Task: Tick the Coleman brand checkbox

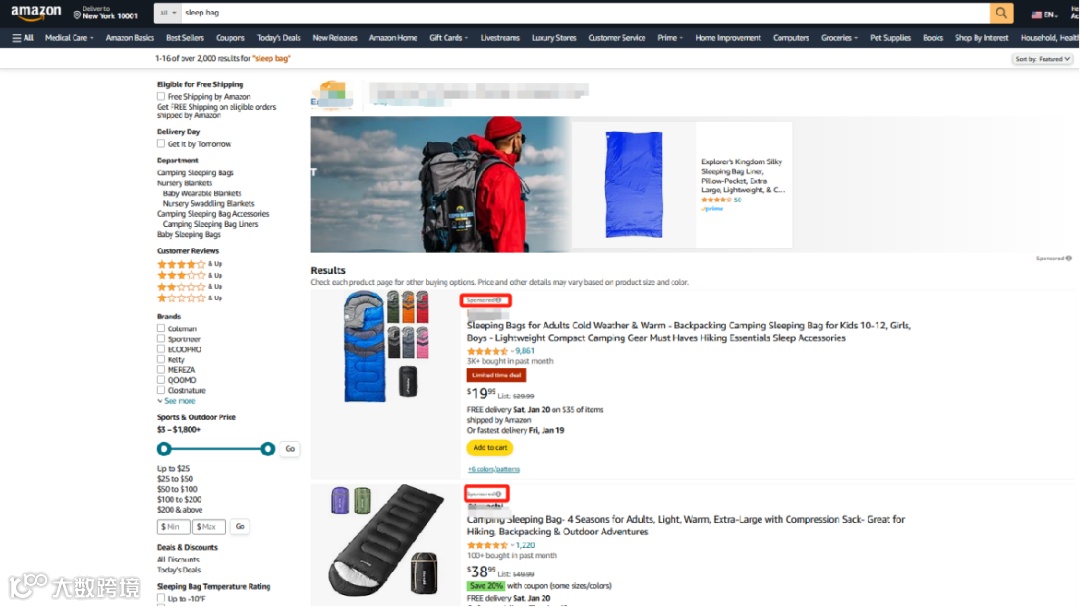Action: 161,329
